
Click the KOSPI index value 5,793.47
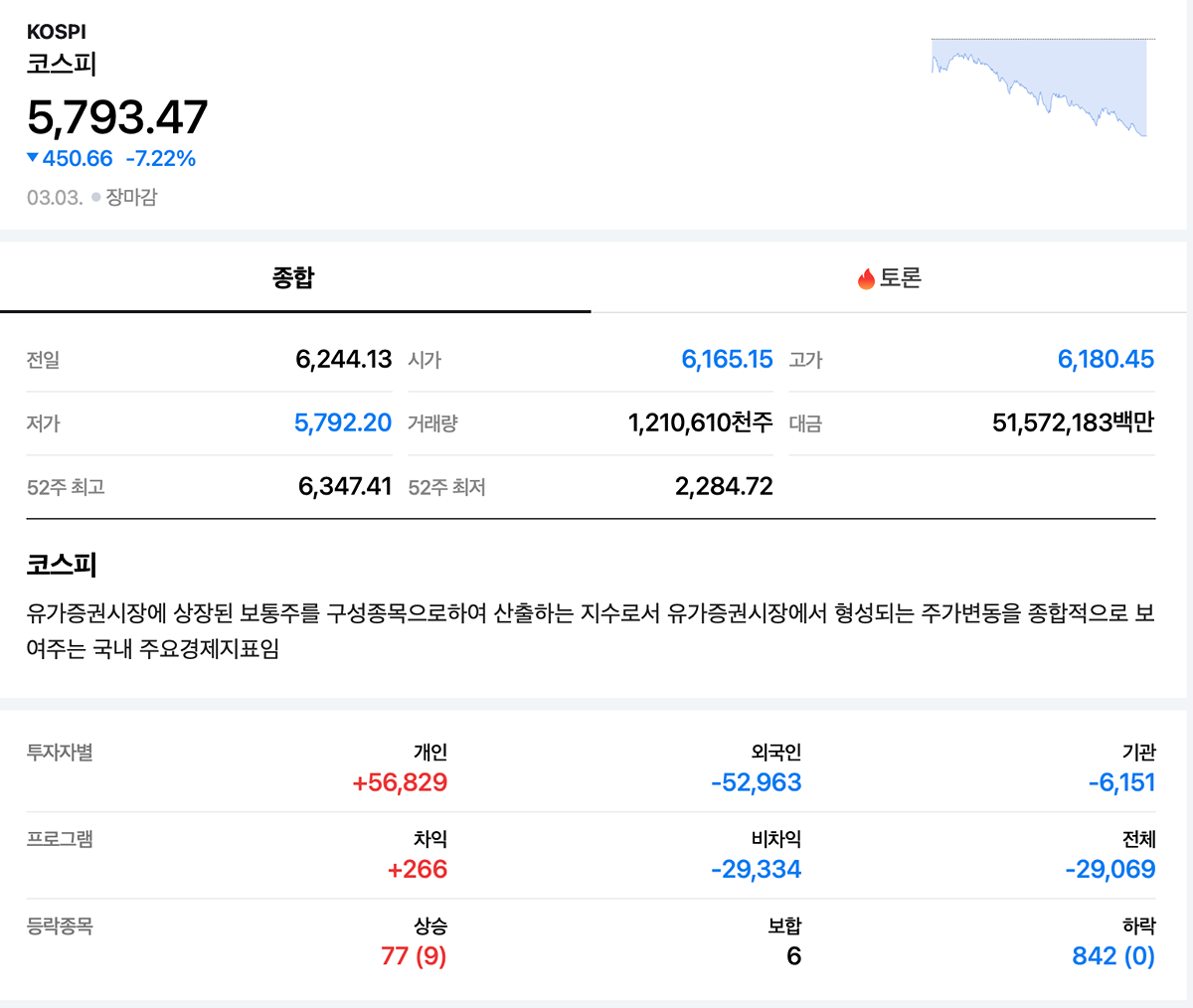[x=117, y=117]
